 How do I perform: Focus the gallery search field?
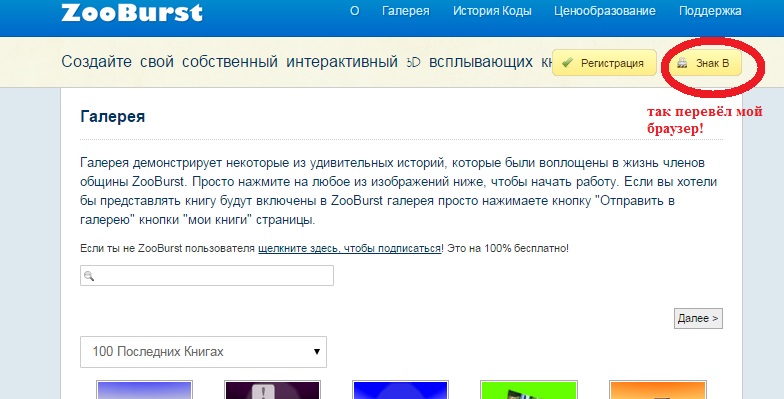tap(206, 276)
